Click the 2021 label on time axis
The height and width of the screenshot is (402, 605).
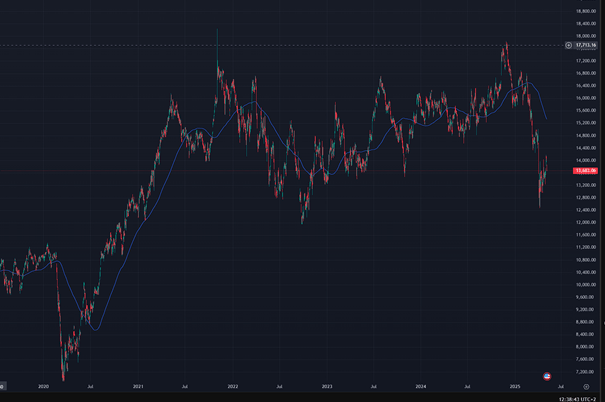[x=138, y=386]
